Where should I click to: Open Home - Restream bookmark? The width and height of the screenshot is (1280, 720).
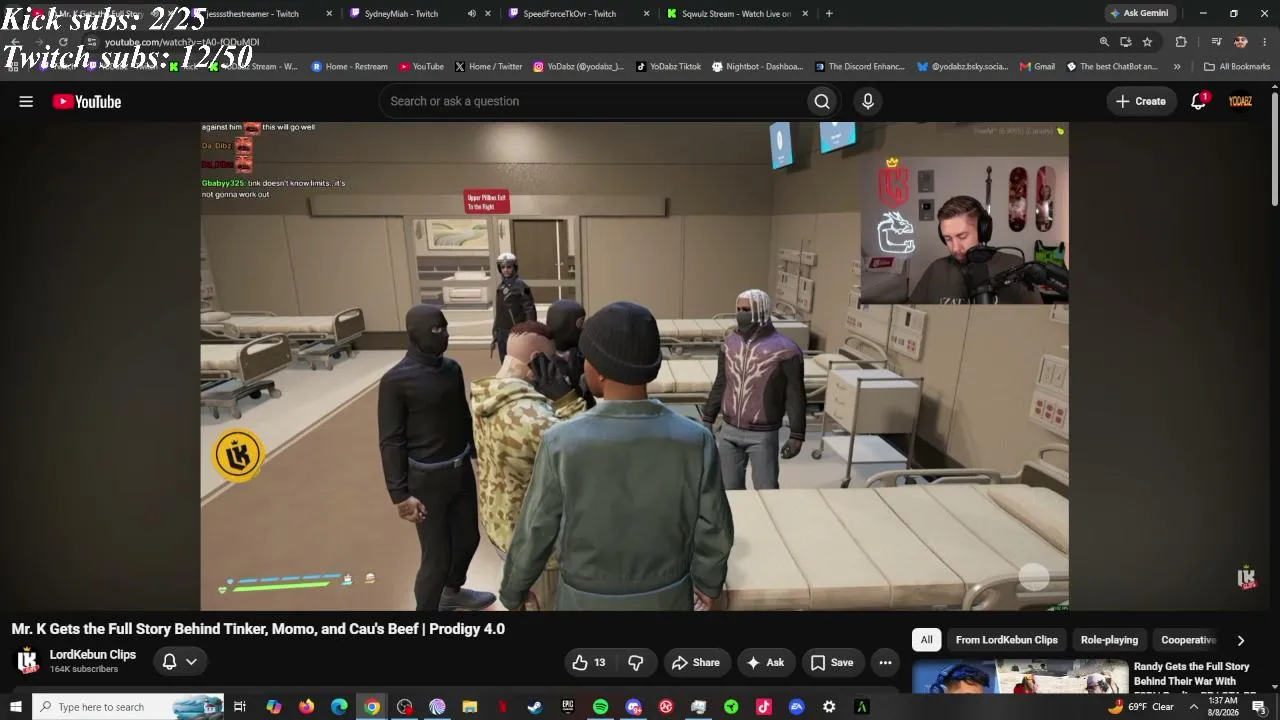click(x=349, y=67)
